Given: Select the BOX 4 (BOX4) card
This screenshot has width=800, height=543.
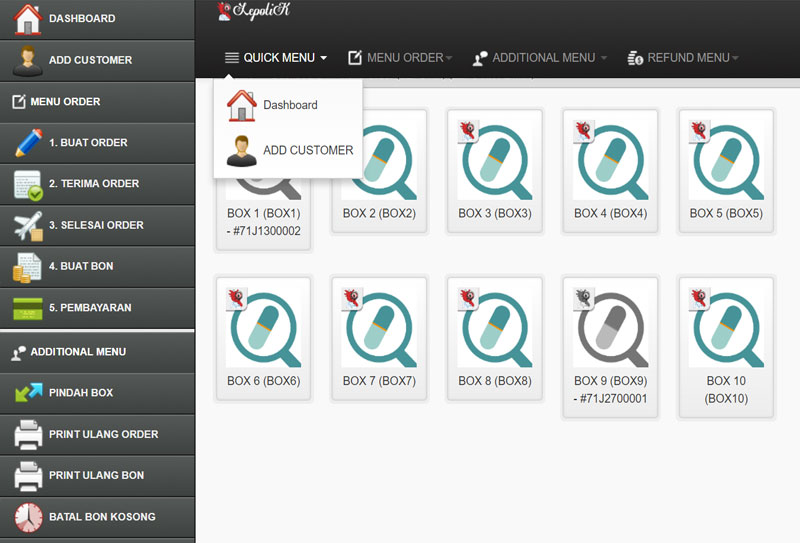Looking at the screenshot, I should click(610, 171).
